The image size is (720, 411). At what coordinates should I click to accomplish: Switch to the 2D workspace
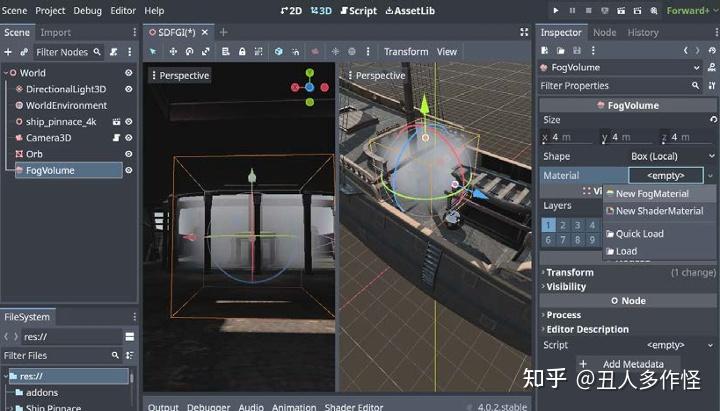tap(291, 11)
